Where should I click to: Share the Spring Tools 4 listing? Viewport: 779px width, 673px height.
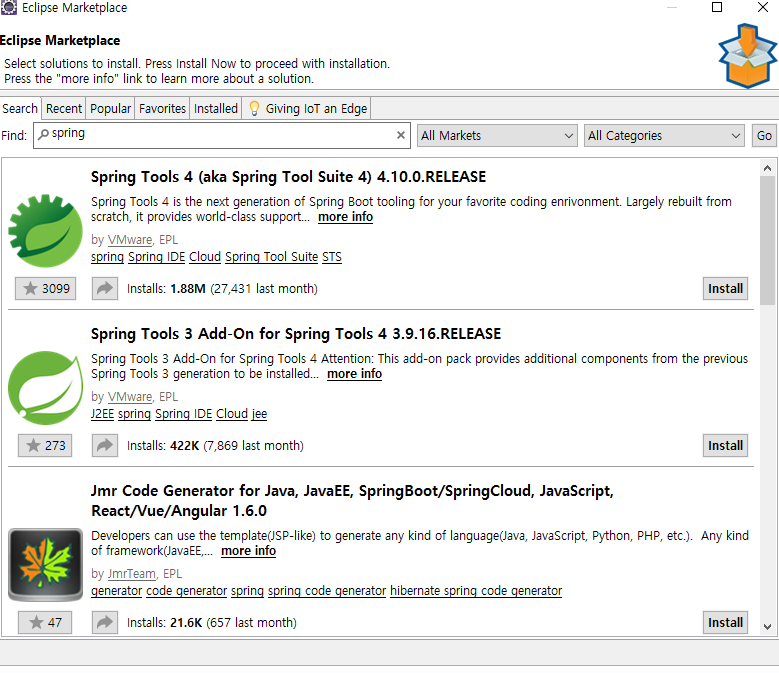(x=105, y=289)
